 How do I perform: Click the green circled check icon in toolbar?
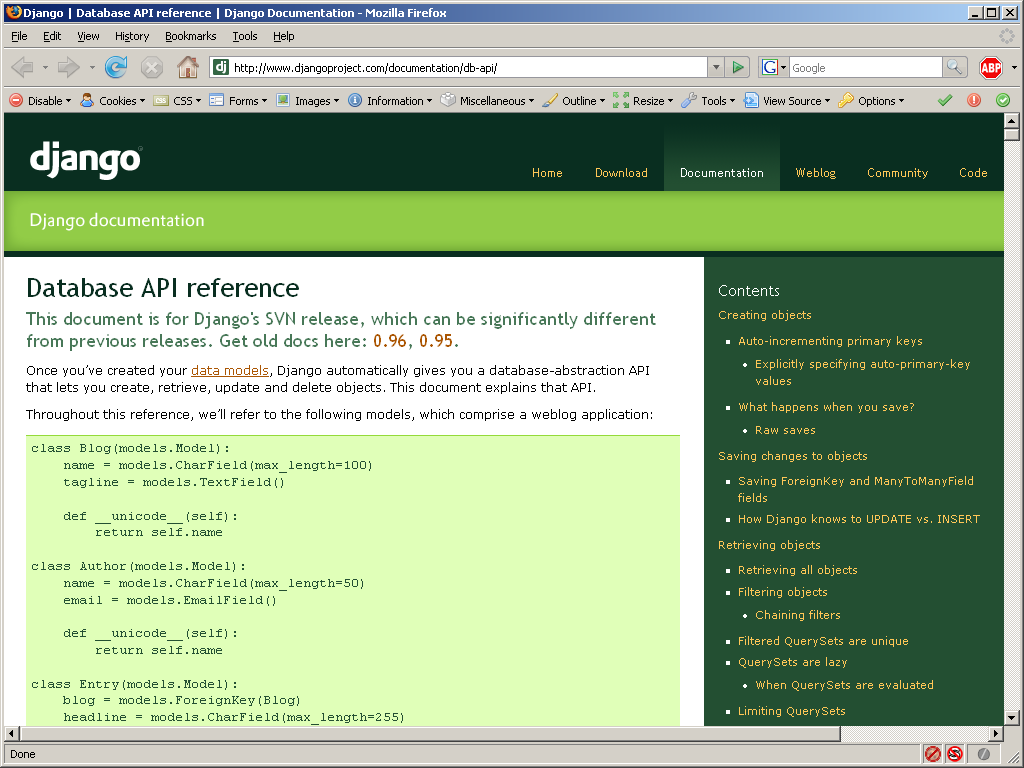pyautogui.click(x=1003, y=101)
